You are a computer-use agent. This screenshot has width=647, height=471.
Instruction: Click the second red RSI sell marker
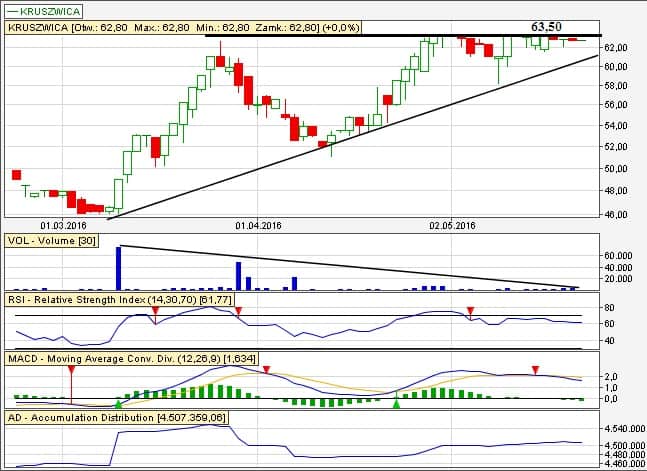coord(239,312)
